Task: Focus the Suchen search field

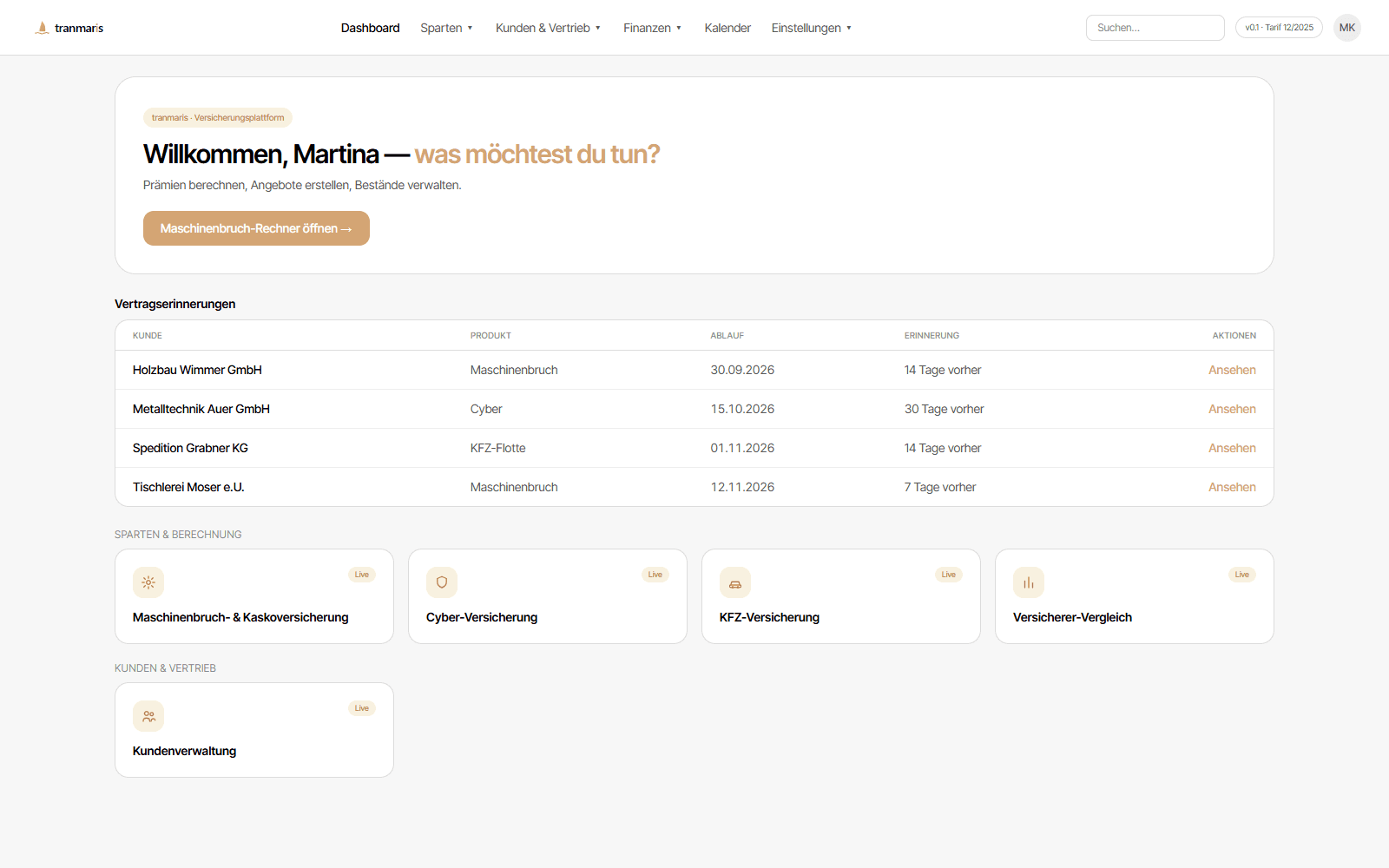Action: [x=1155, y=28]
